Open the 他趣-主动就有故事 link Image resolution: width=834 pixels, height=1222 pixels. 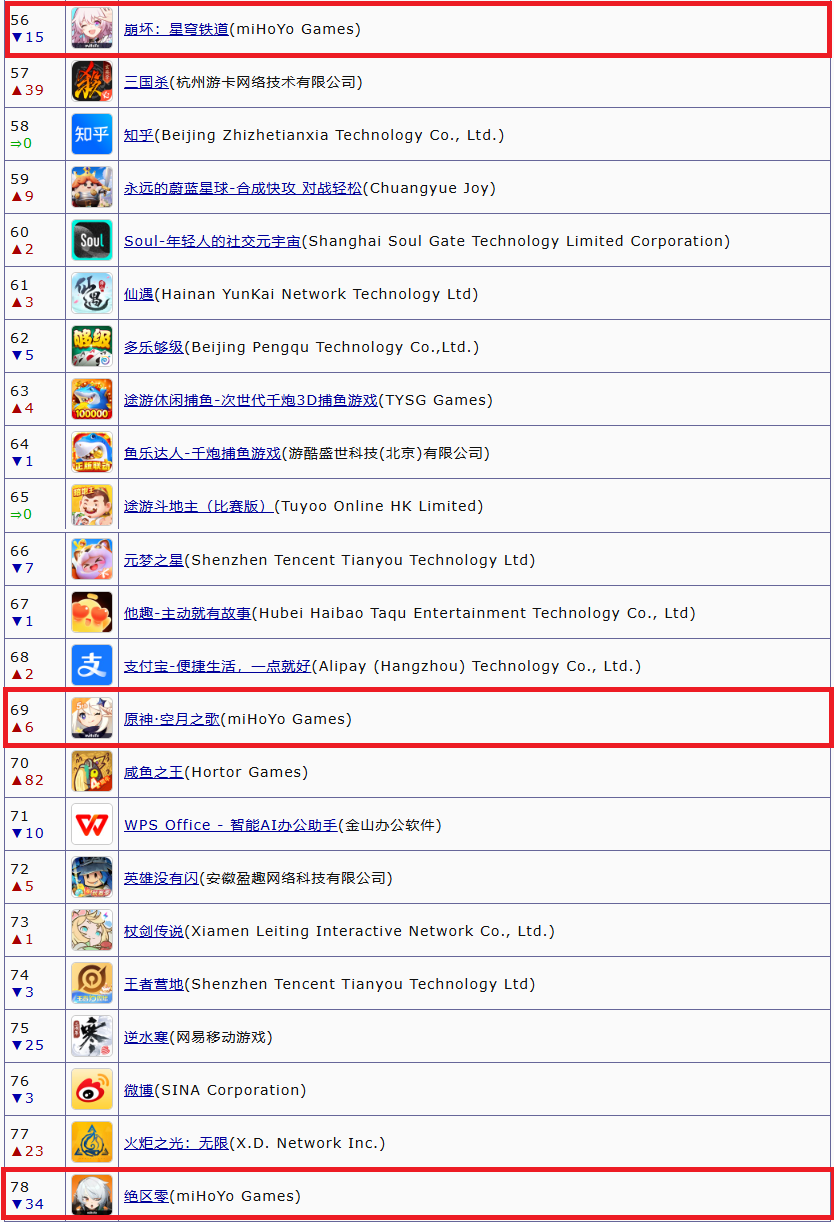click(x=187, y=613)
